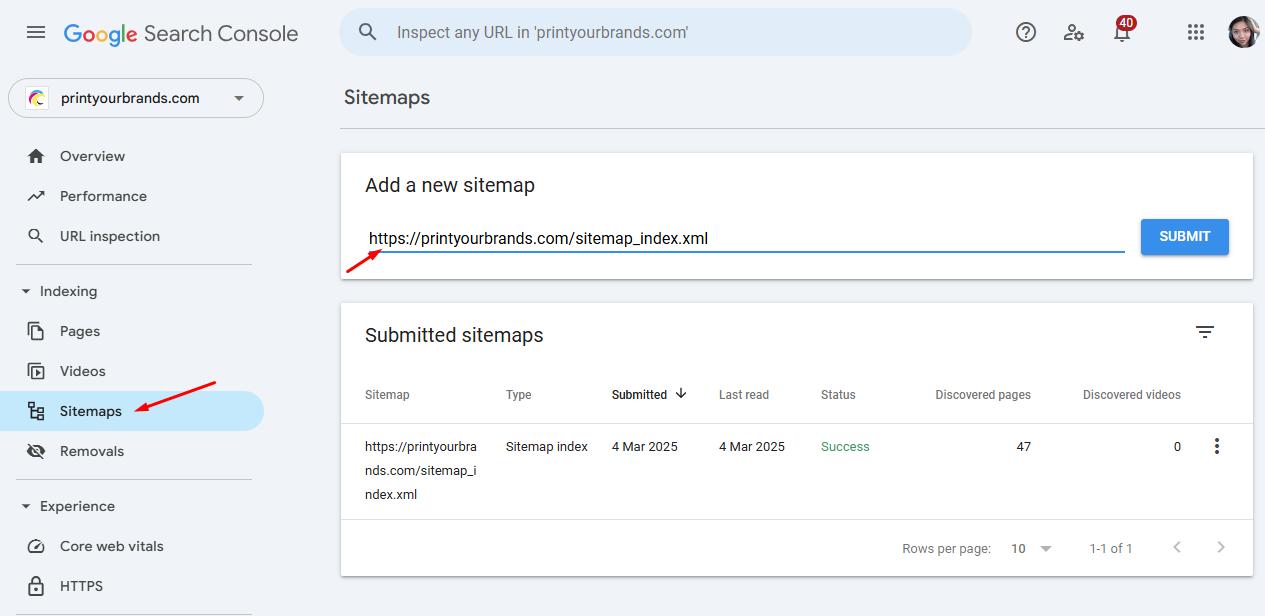The height and width of the screenshot is (616, 1265).
Task: Sort by Submitted column header
Action: (x=639, y=395)
